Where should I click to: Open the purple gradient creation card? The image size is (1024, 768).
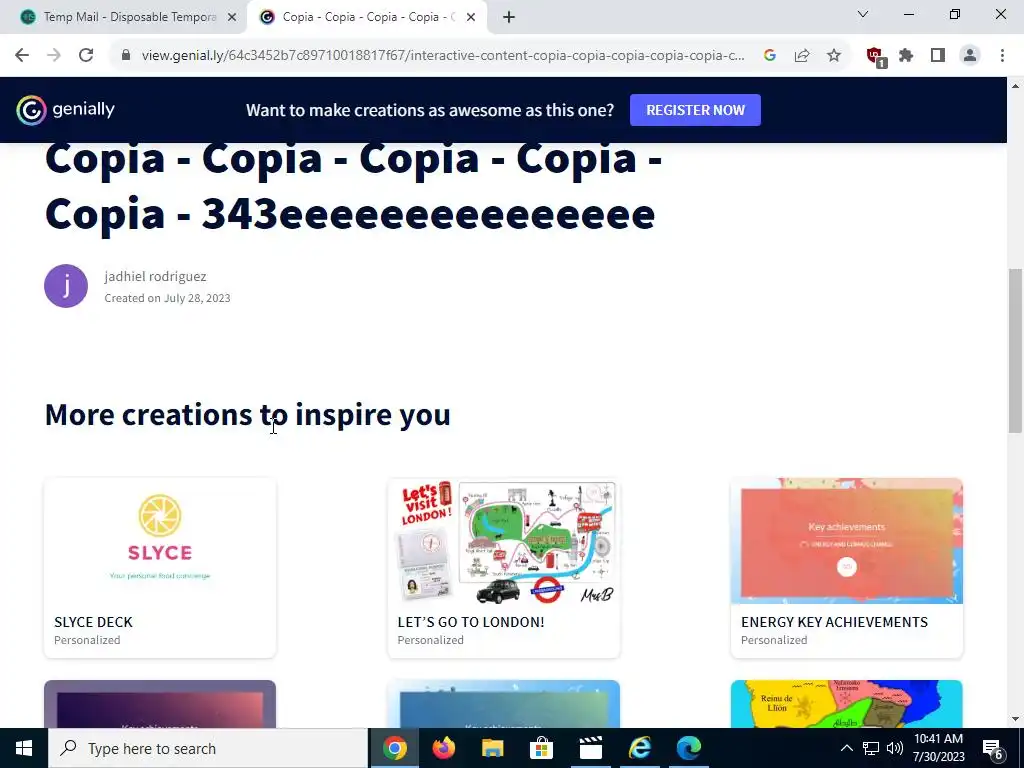160,704
